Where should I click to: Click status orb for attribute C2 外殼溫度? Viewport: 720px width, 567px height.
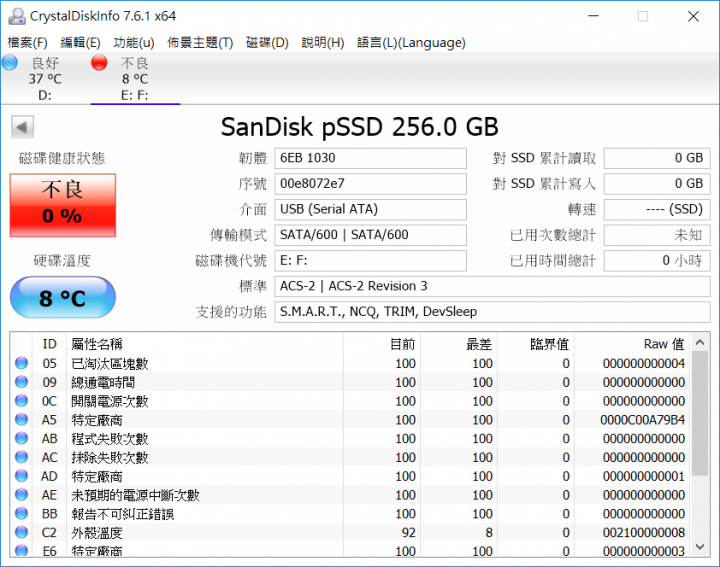click(22, 532)
